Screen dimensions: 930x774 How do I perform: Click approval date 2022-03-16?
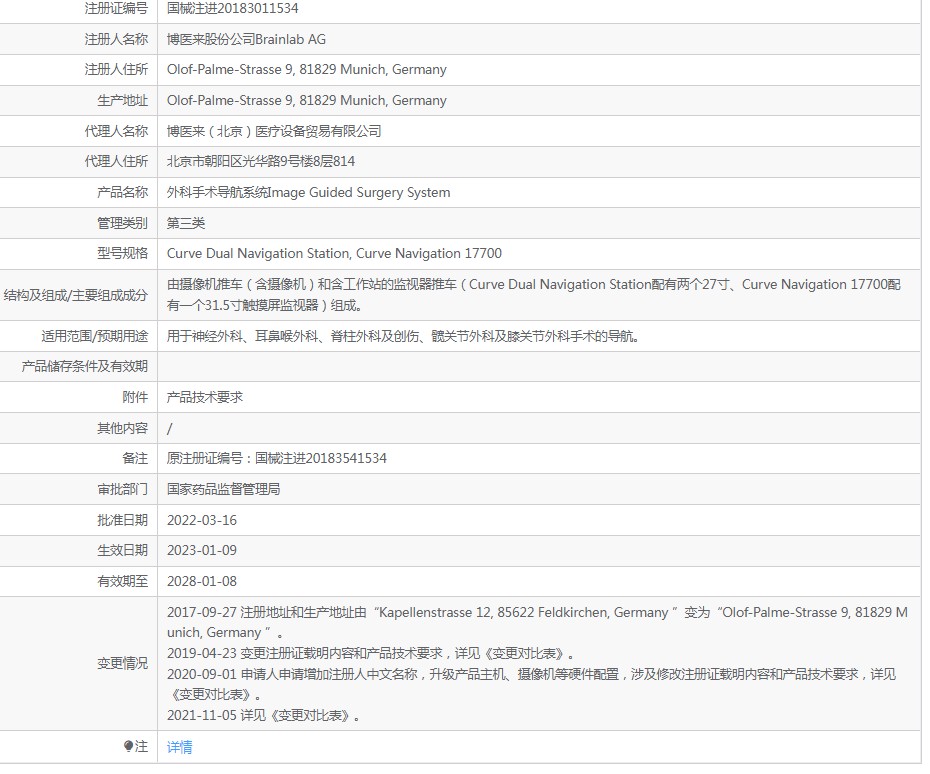pyautogui.click(x=202, y=520)
